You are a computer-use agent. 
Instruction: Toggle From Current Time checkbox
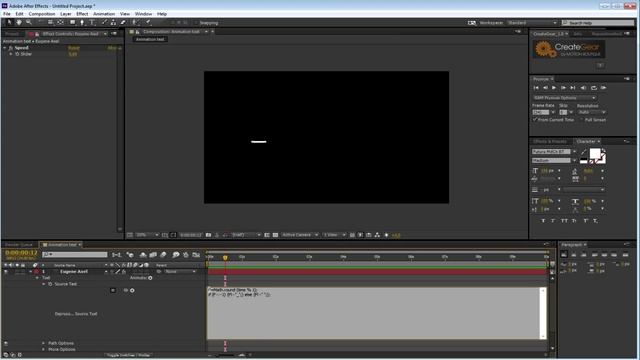click(x=535, y=120)
